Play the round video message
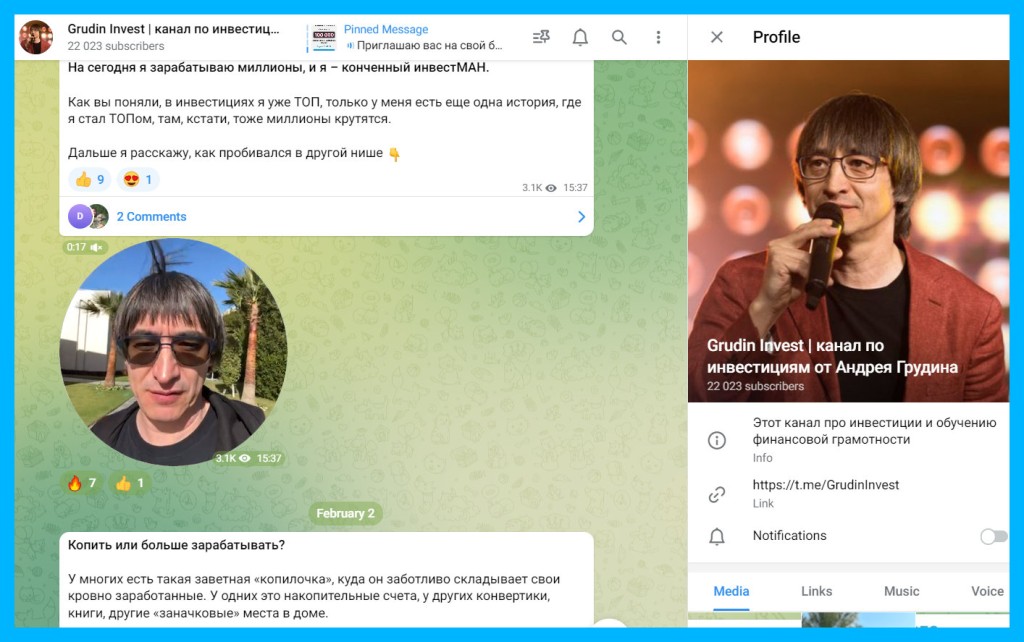 pyautogui.click(x=173, y=352)
